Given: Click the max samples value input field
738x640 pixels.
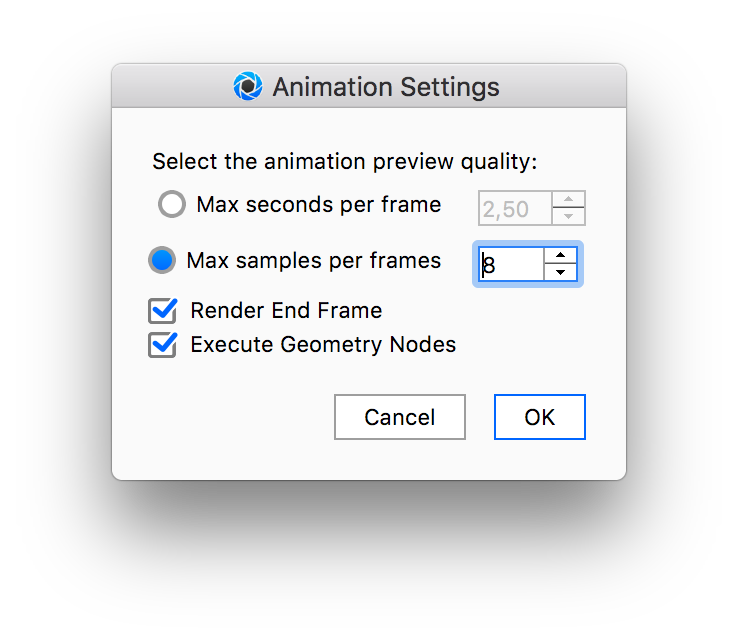Looking at the screenshot, I should [x=512, y=264].
